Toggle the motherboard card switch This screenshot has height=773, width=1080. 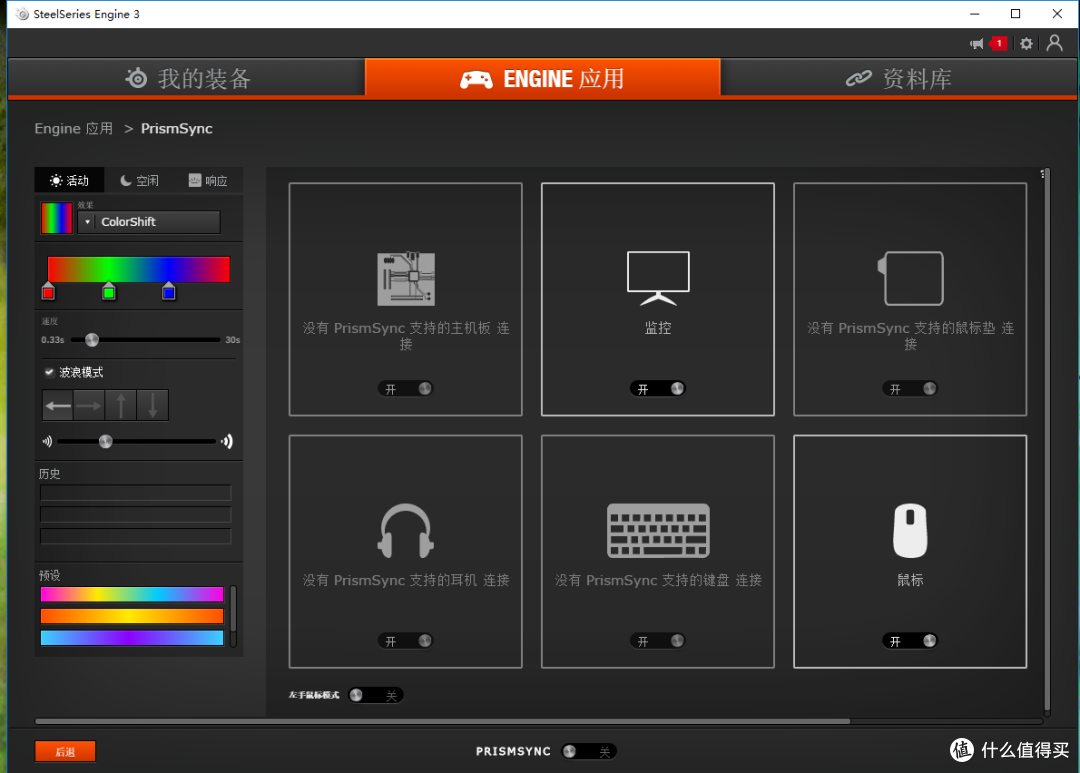point(406,389)
